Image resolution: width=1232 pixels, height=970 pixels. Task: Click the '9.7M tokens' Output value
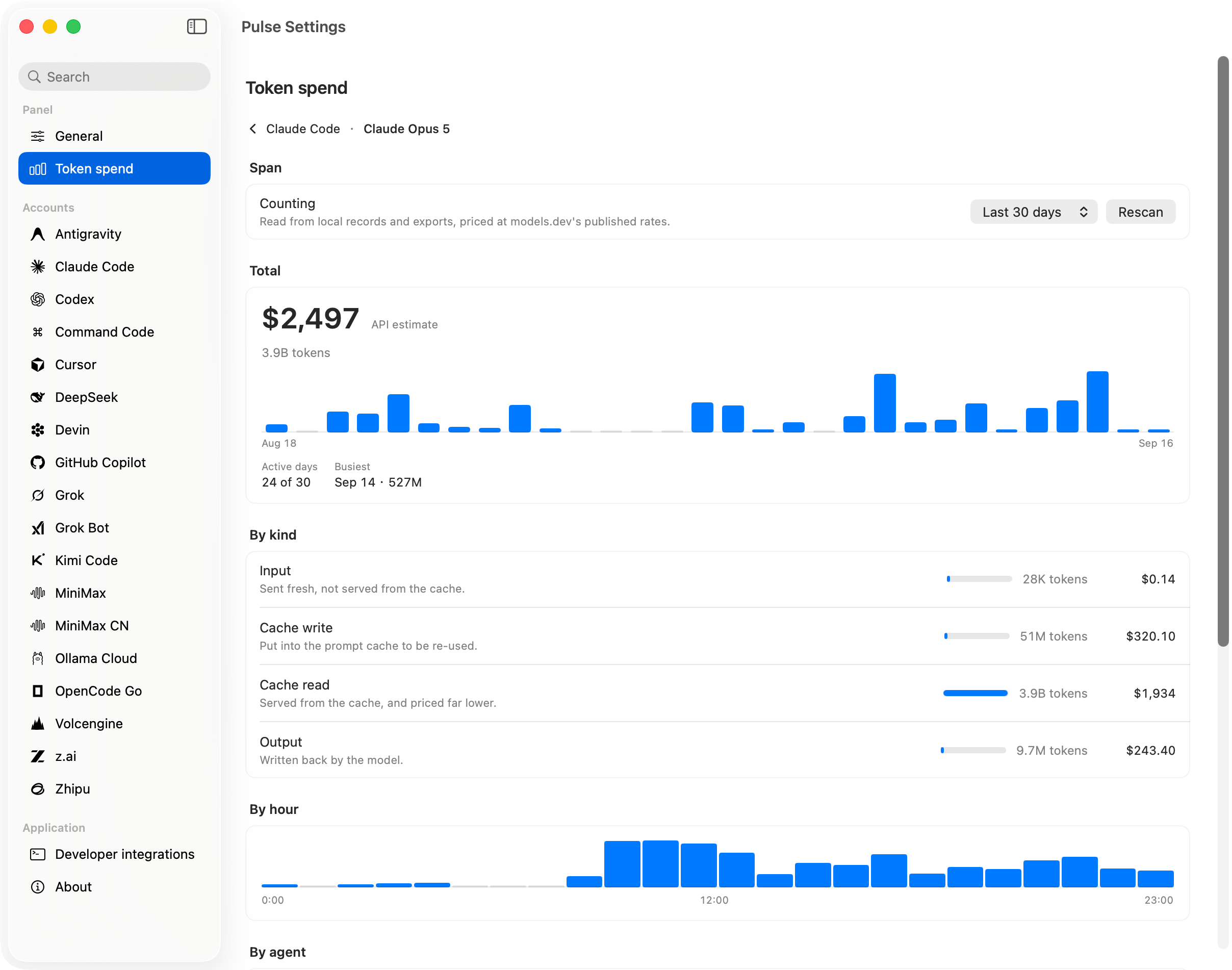1051,751
